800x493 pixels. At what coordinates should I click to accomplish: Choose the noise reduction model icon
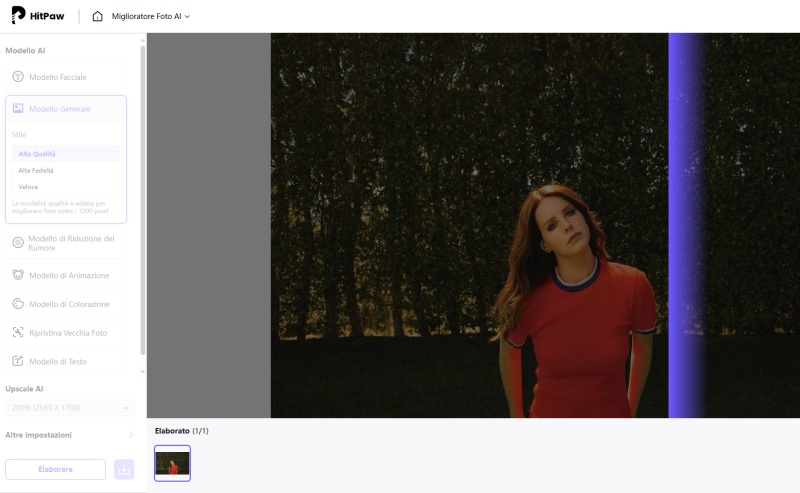click(18, 243)
